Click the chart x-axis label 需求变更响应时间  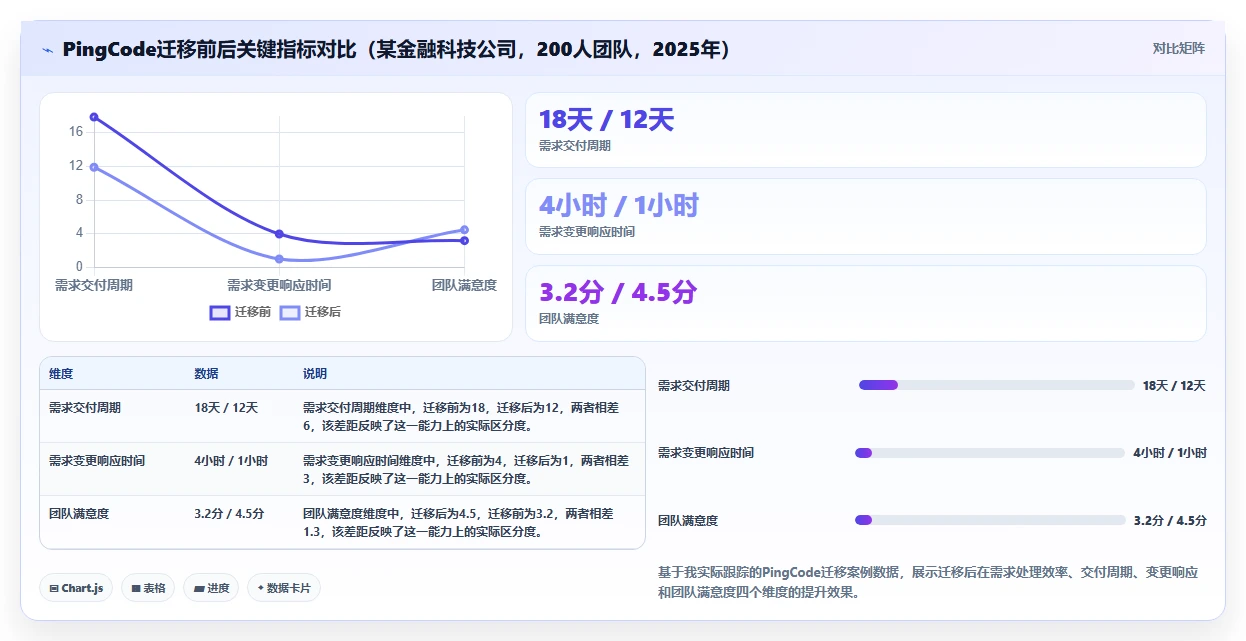279,285
